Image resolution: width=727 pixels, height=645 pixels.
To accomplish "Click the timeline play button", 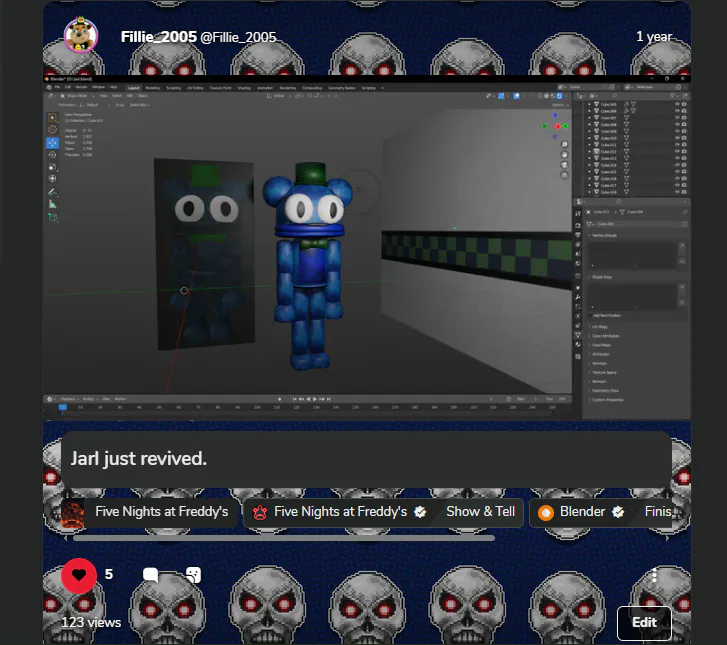I will click(315, 399).
